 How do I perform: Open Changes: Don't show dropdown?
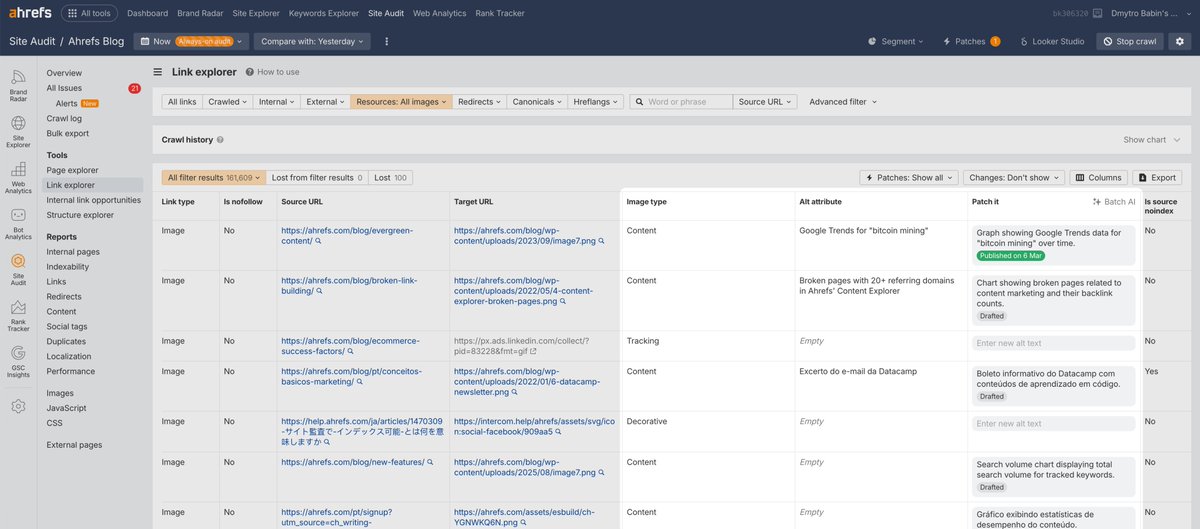(x=1013, y=177)
